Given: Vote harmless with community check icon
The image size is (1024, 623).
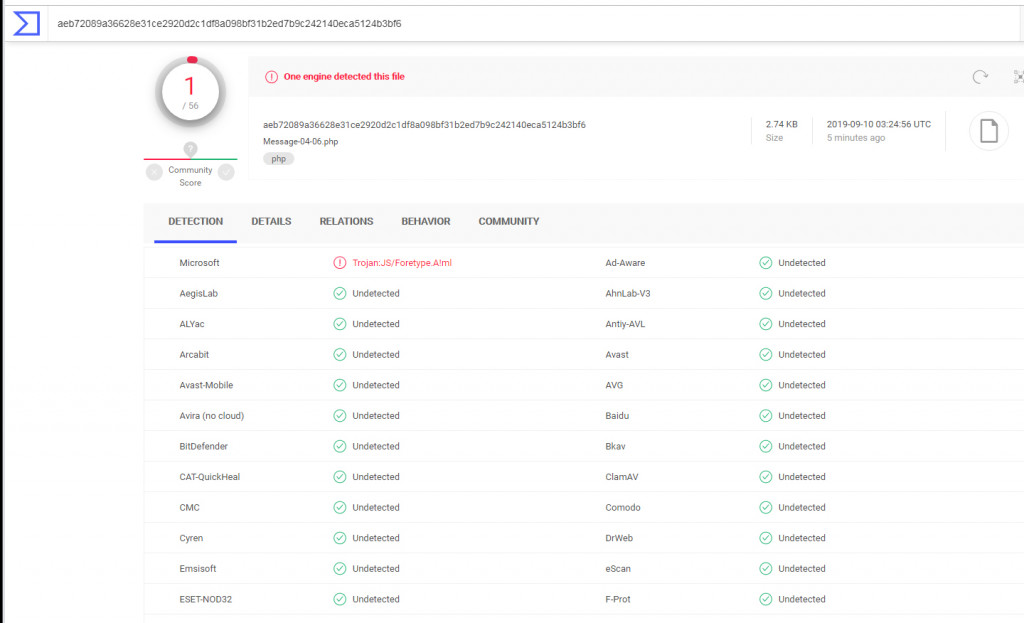Looking at the screenshot, I should click(x=226, y=172).
